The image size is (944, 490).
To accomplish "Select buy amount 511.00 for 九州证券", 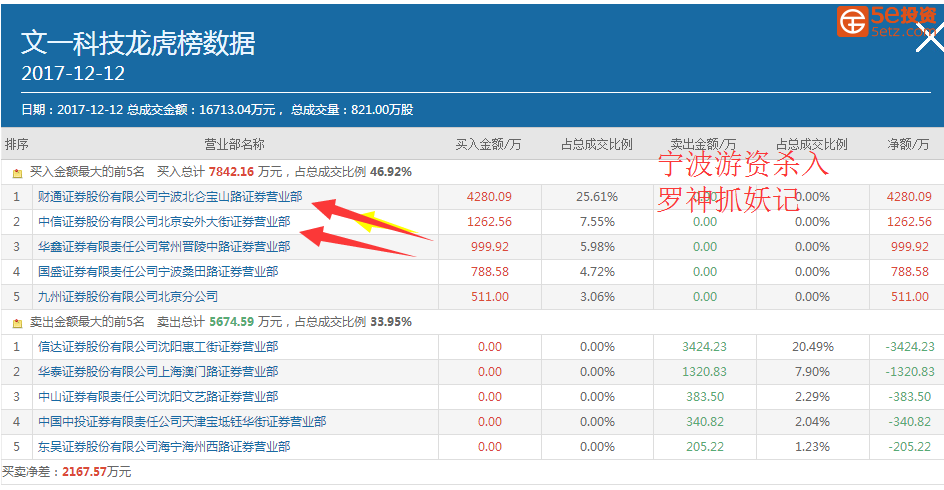I will click(489, 297).
